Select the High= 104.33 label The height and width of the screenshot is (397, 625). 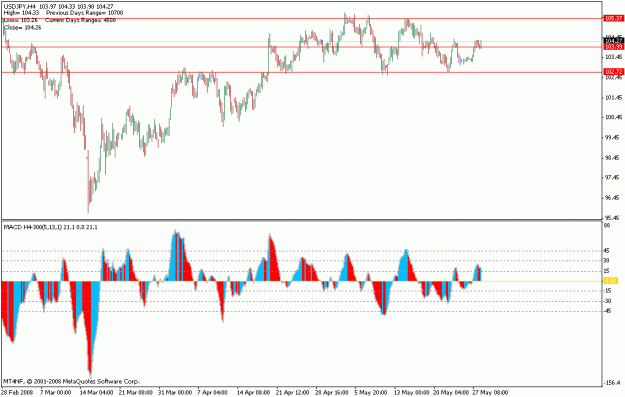21,13
